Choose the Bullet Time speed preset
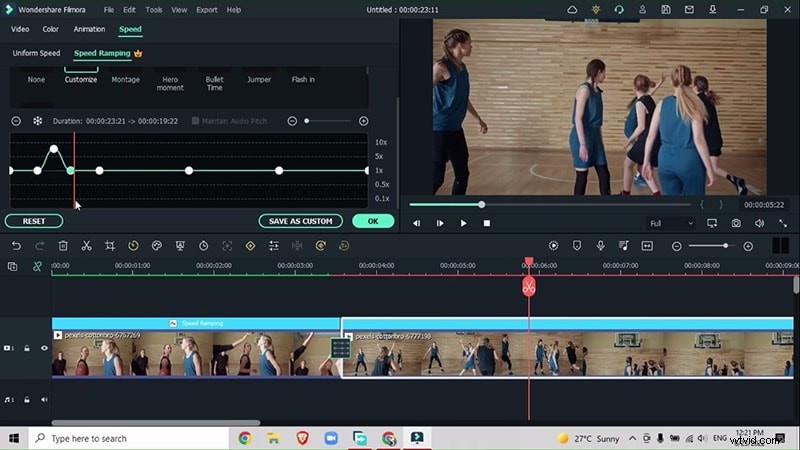The height and width of the screenshot is (450, 800). click(214, 84)
